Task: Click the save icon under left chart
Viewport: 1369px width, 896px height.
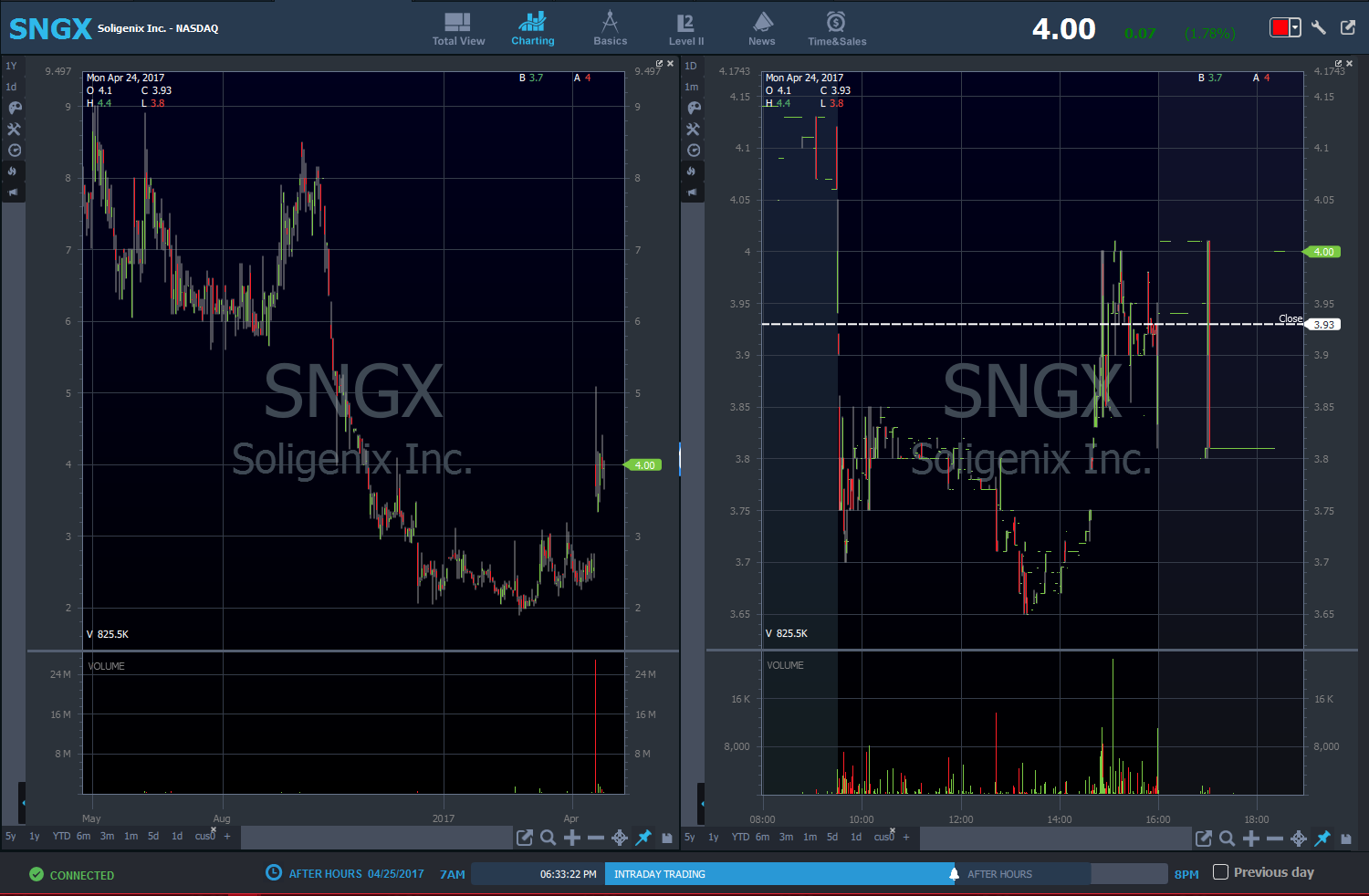Action: (x=667, y=838)
